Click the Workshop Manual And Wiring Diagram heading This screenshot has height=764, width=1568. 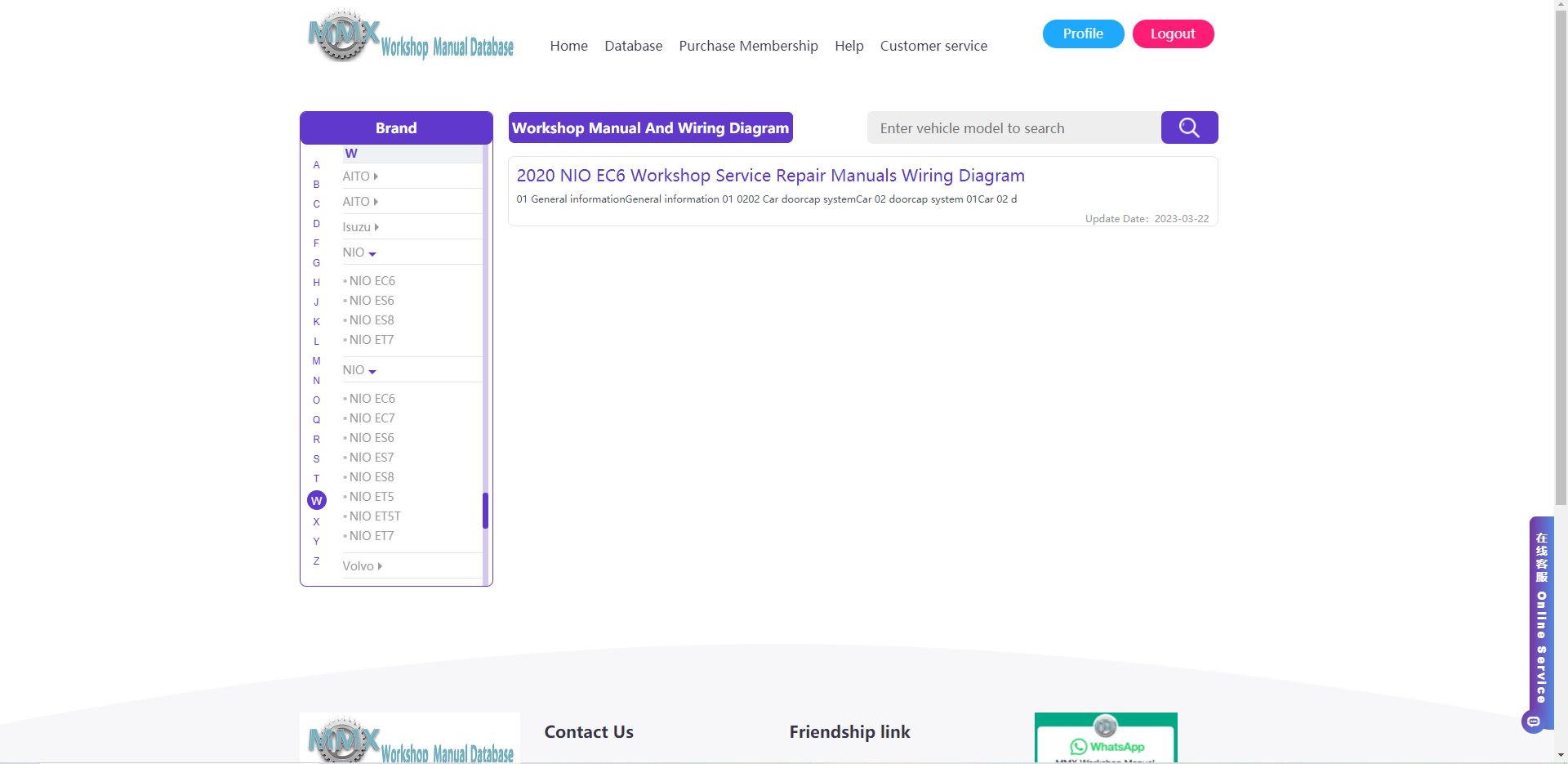(x=650, y=127)
